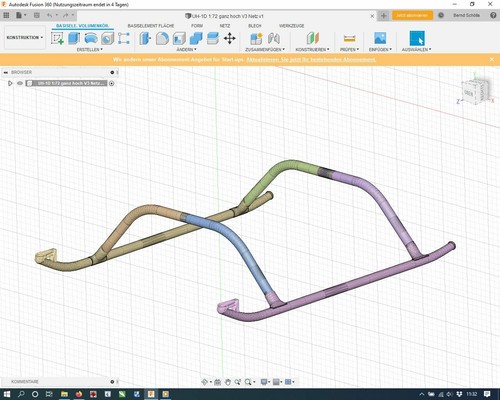The image size is (500, 400).
Task: Click the Extrude tool icon
Action: coord(74,38)
